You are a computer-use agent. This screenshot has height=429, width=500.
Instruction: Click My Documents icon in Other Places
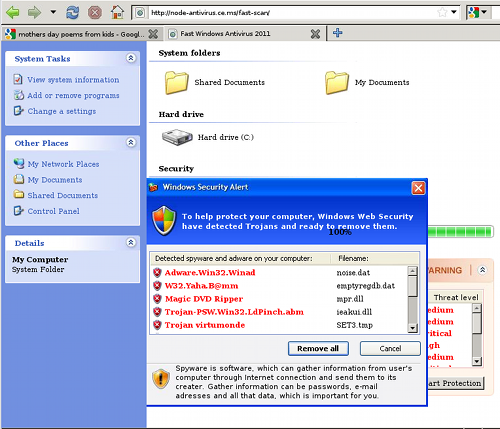[19, 179]
